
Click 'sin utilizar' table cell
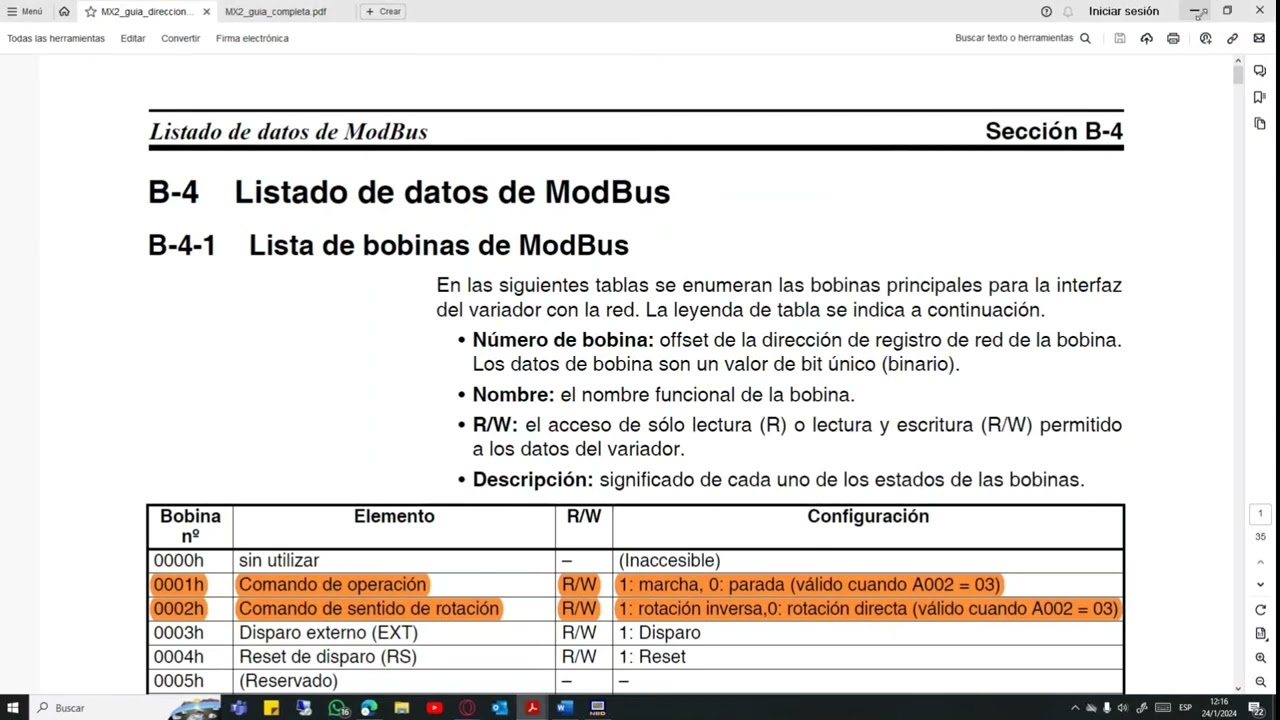click(x=279, y=561)
